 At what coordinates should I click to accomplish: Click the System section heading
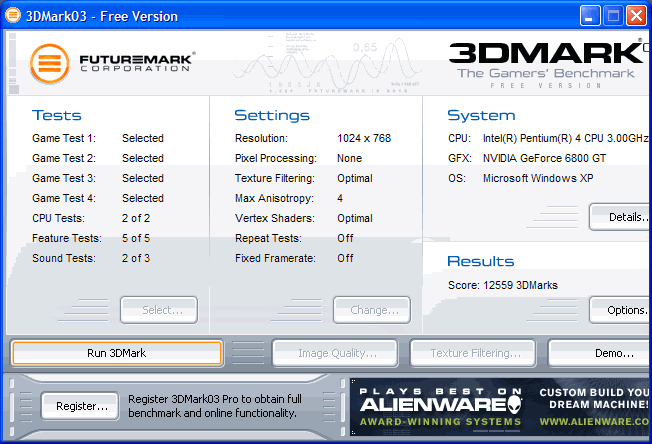[x=481, y=115]
